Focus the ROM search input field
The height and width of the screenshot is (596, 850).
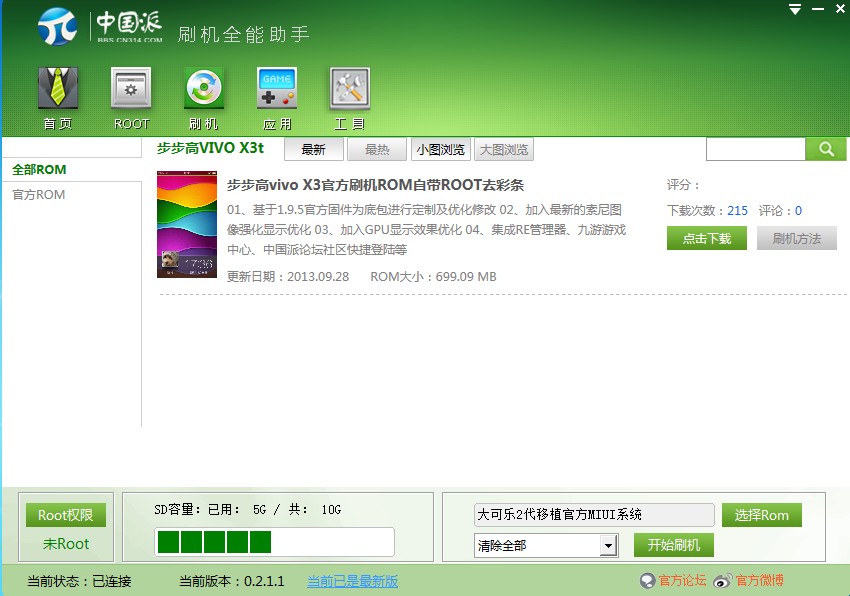(x=756, y=149)
